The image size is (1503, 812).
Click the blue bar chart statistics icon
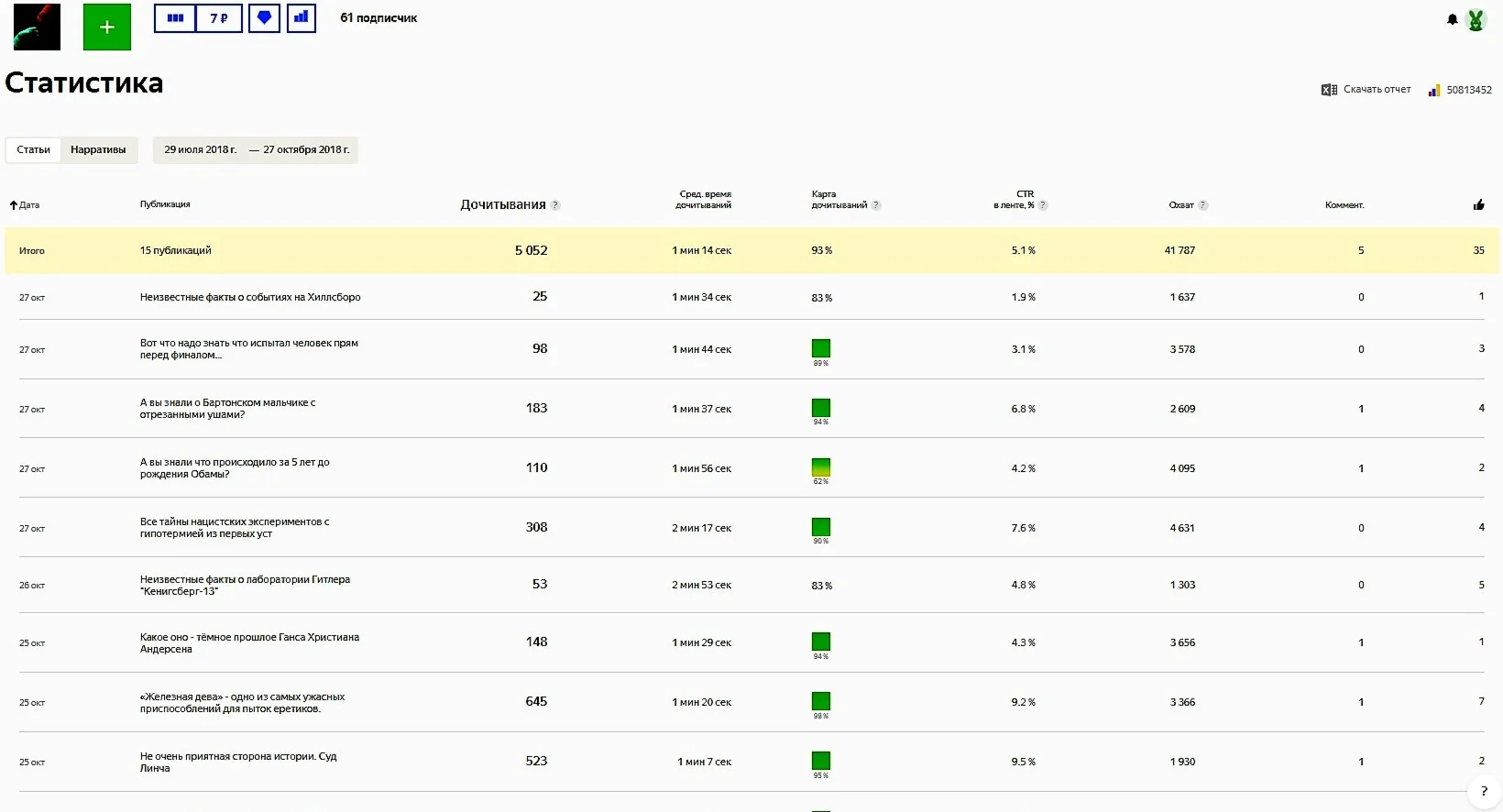click(301, 18)
